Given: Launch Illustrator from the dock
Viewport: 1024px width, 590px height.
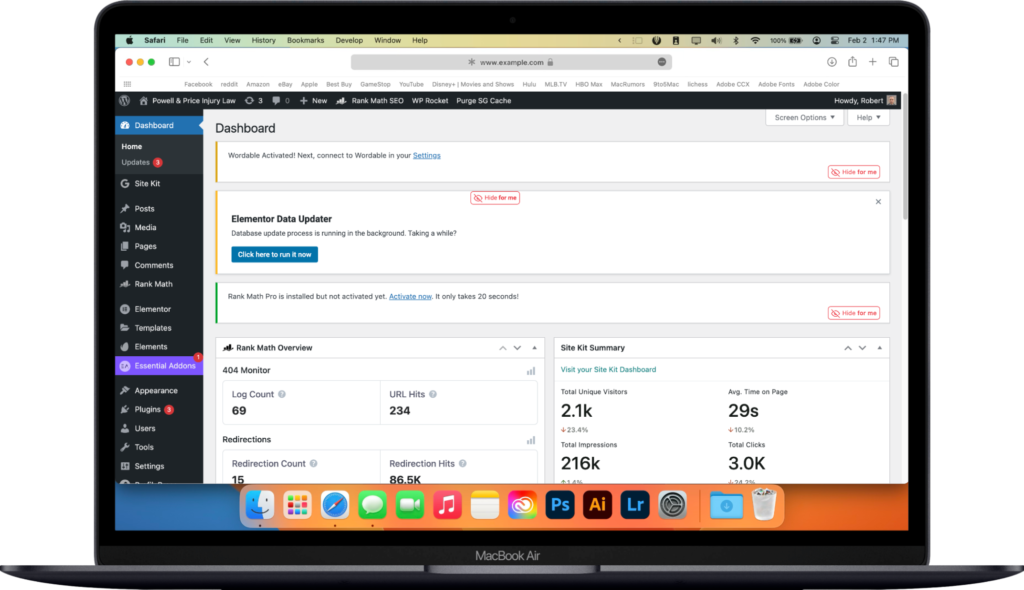Looking at the screenshot, I should (598, 506).
